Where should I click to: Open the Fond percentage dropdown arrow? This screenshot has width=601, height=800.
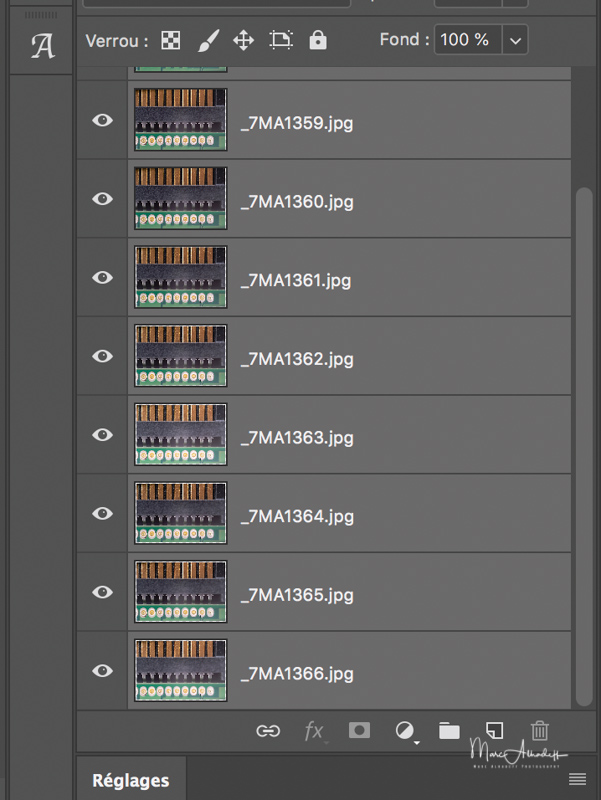coord(515,41)
